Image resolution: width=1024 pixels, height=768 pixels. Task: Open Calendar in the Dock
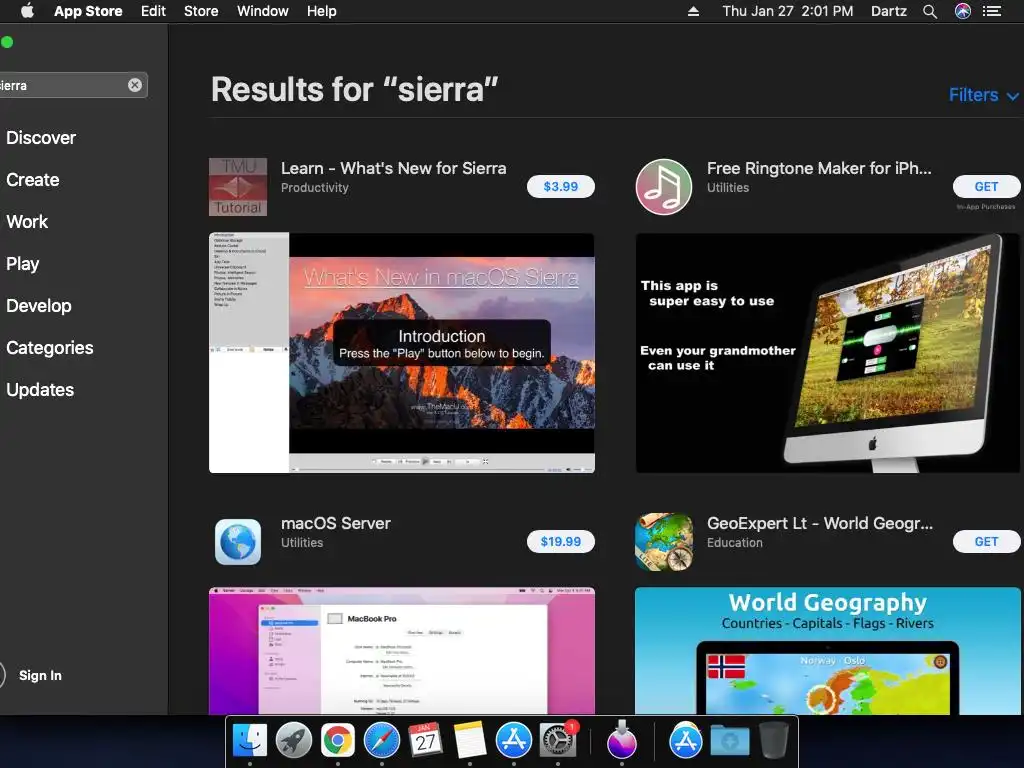pyautogui.click(x=426, y=741)
